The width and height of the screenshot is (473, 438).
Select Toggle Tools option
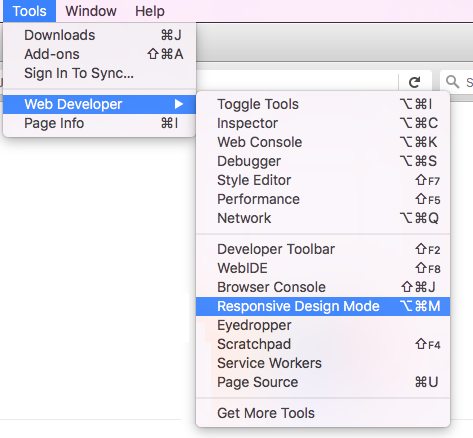click(x=323, y=104)
